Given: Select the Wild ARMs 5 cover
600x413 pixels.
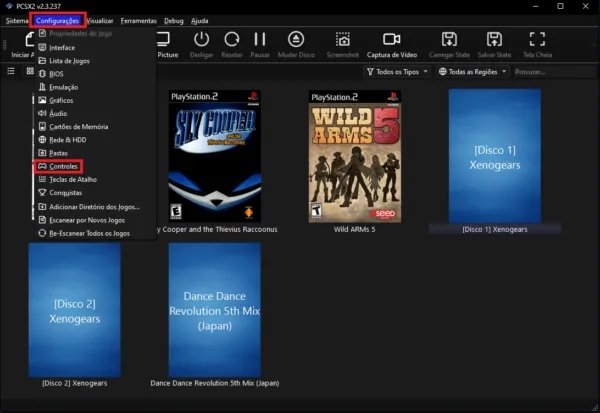Looking at the screenshot, I should (355, 156).
